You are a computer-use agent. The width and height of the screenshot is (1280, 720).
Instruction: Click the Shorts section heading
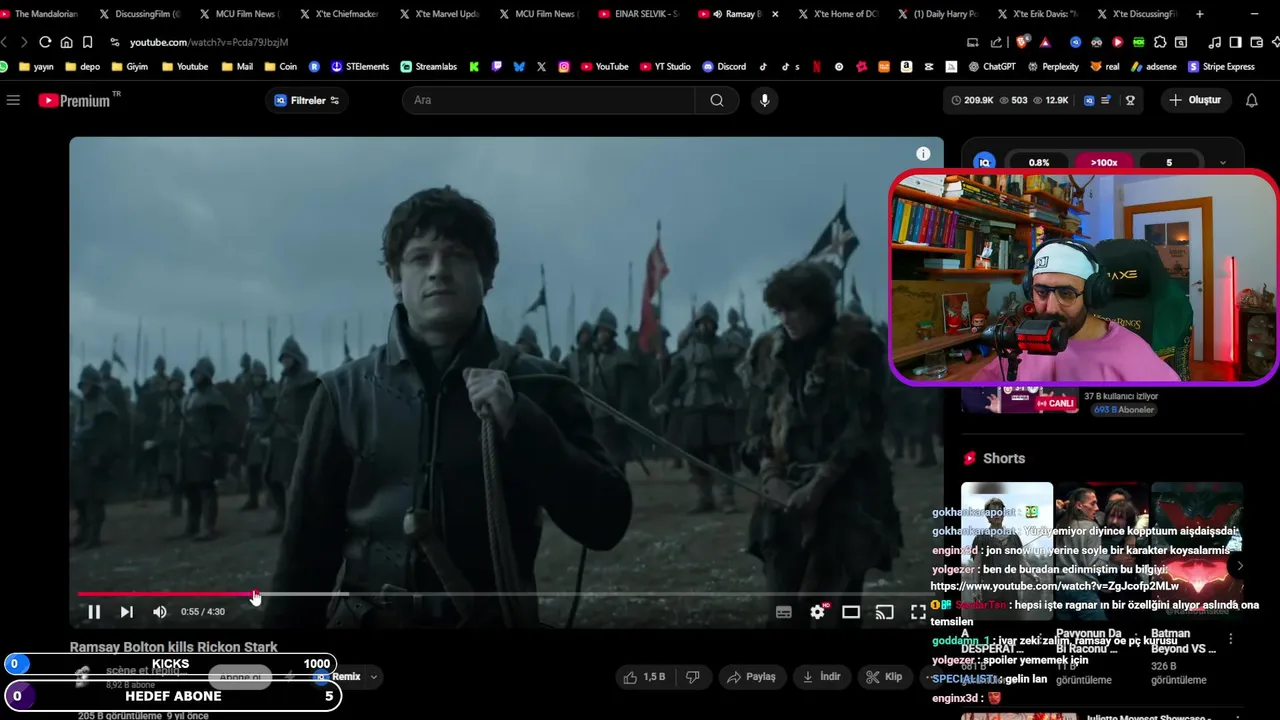[1004, 458]
